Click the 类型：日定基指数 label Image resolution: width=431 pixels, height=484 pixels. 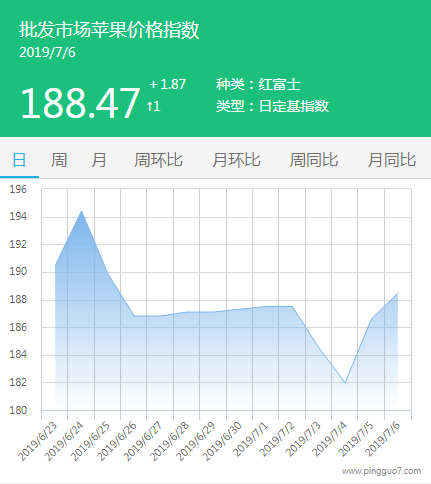272,106
